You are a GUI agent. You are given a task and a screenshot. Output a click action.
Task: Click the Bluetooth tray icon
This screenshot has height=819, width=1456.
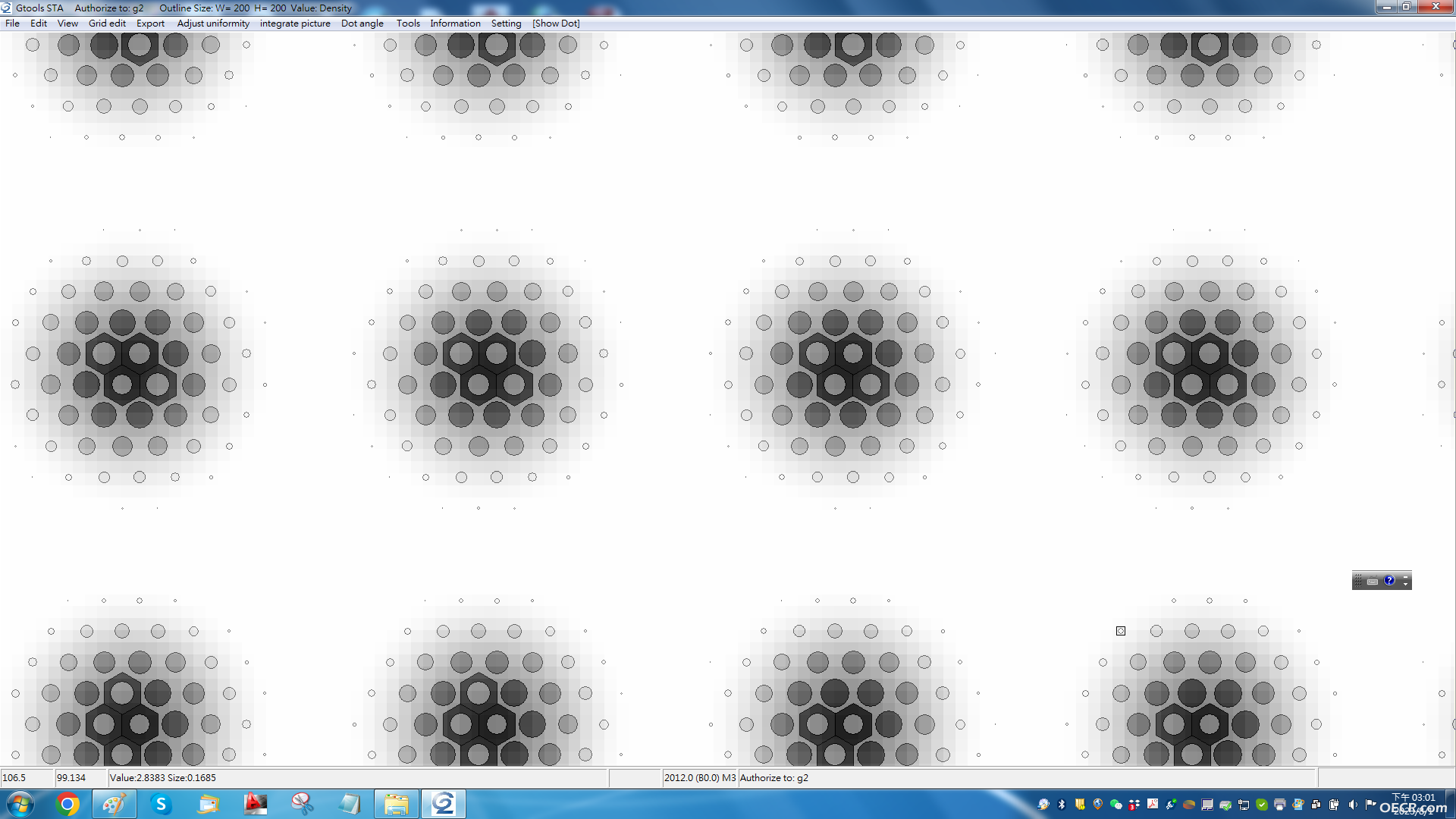coord(1062,805)
